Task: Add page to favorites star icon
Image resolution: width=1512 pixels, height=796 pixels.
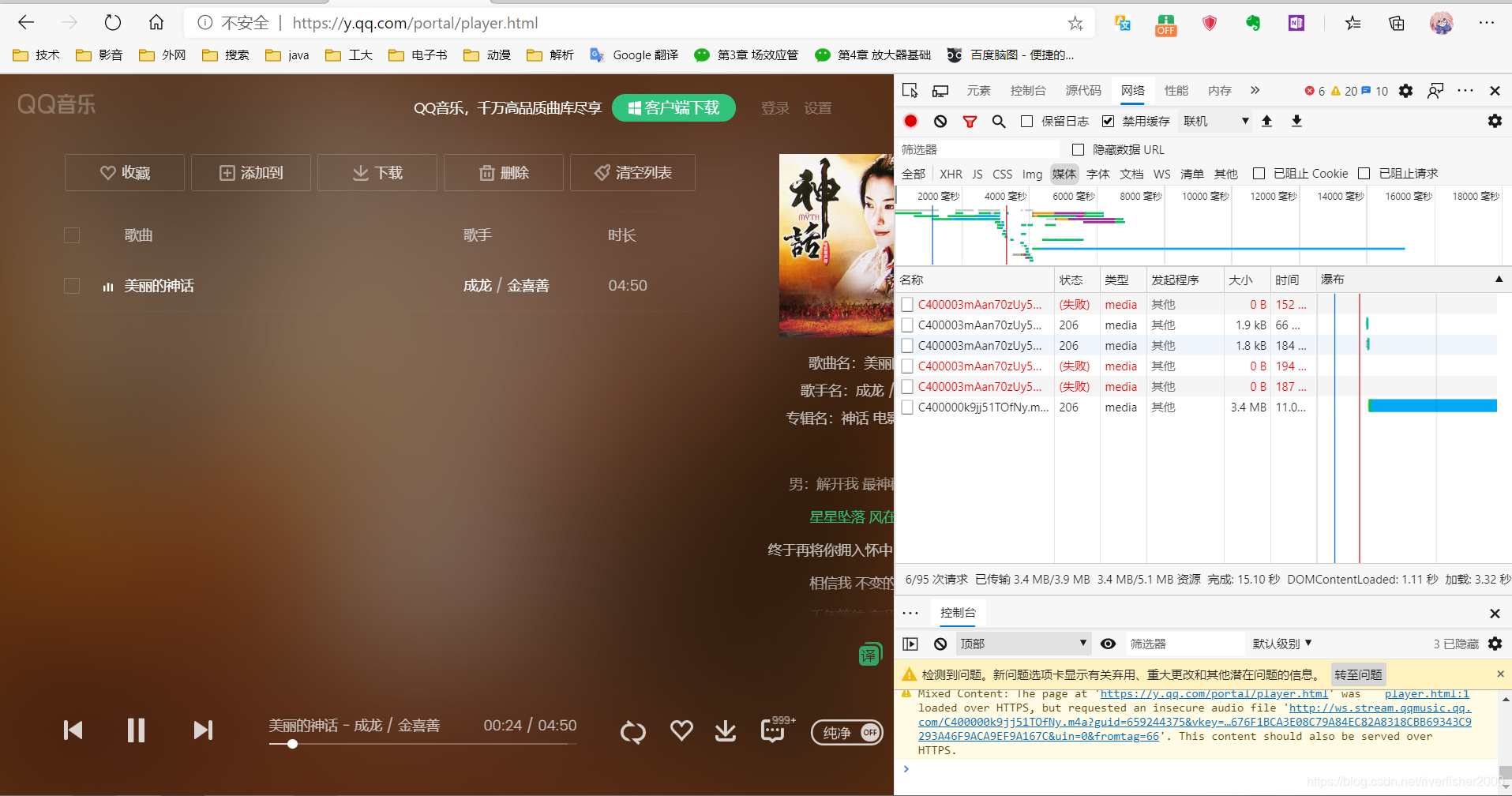Action: click(1075, 24)
